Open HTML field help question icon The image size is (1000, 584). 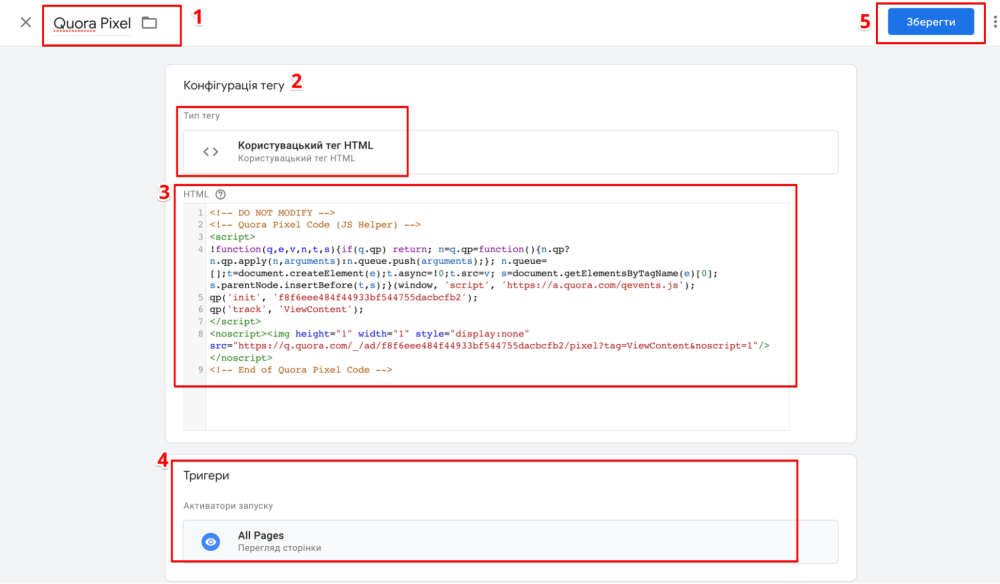coord(221,194)
